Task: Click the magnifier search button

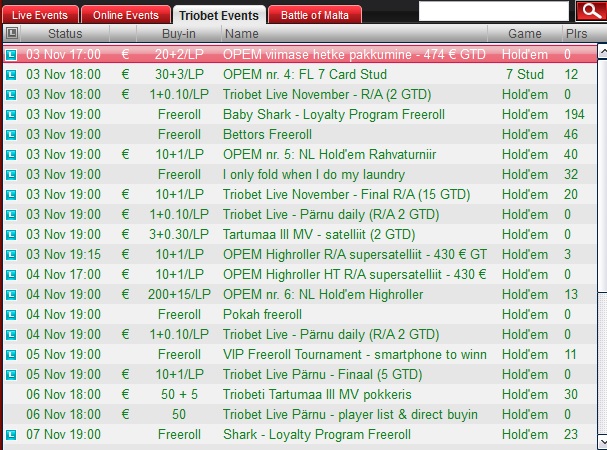Action: coord(592,11)
